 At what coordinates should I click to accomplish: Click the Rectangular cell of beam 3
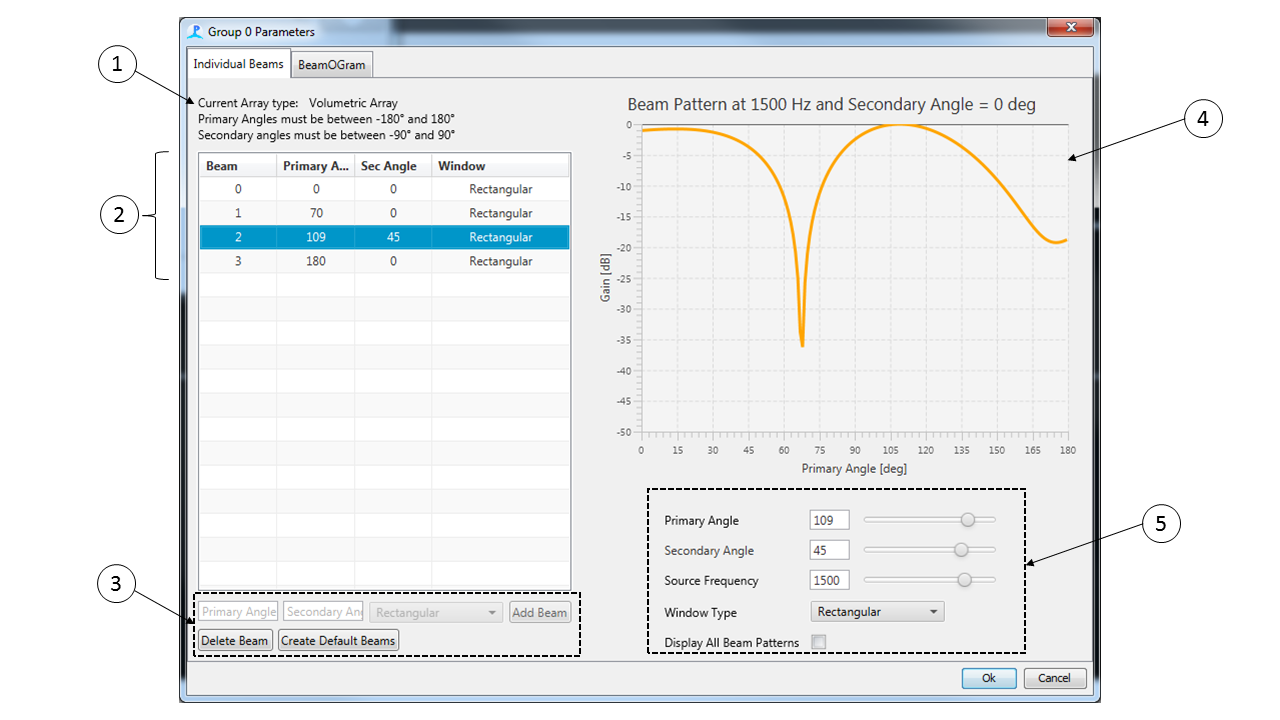coord(500,261)
